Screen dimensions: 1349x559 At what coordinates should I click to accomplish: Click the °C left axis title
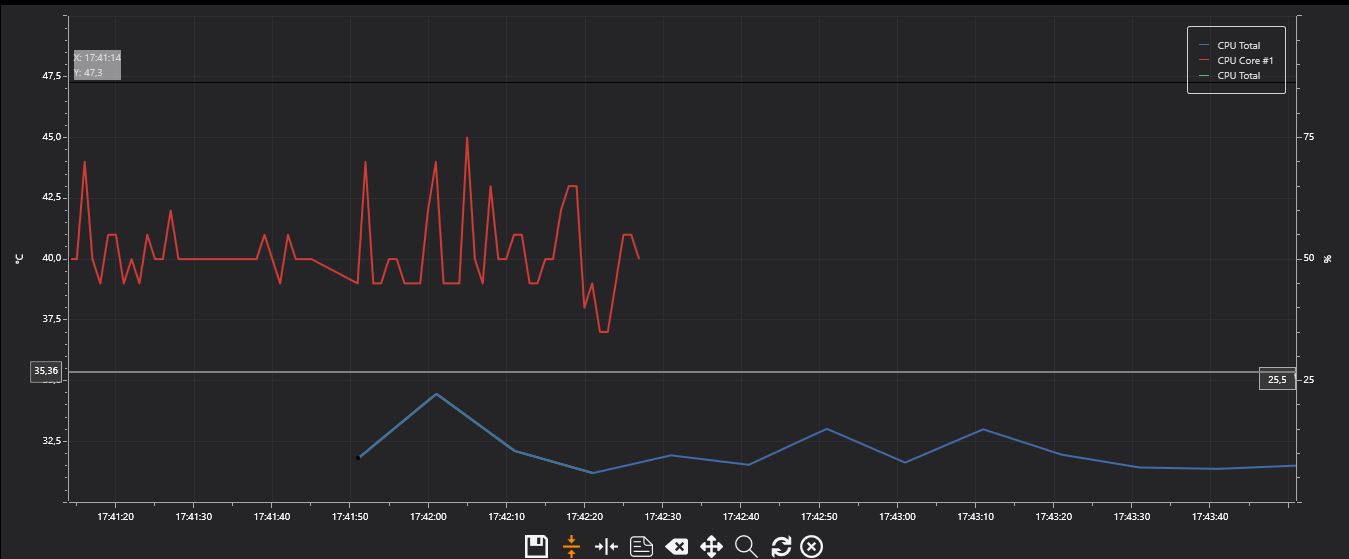coord(19,258)
